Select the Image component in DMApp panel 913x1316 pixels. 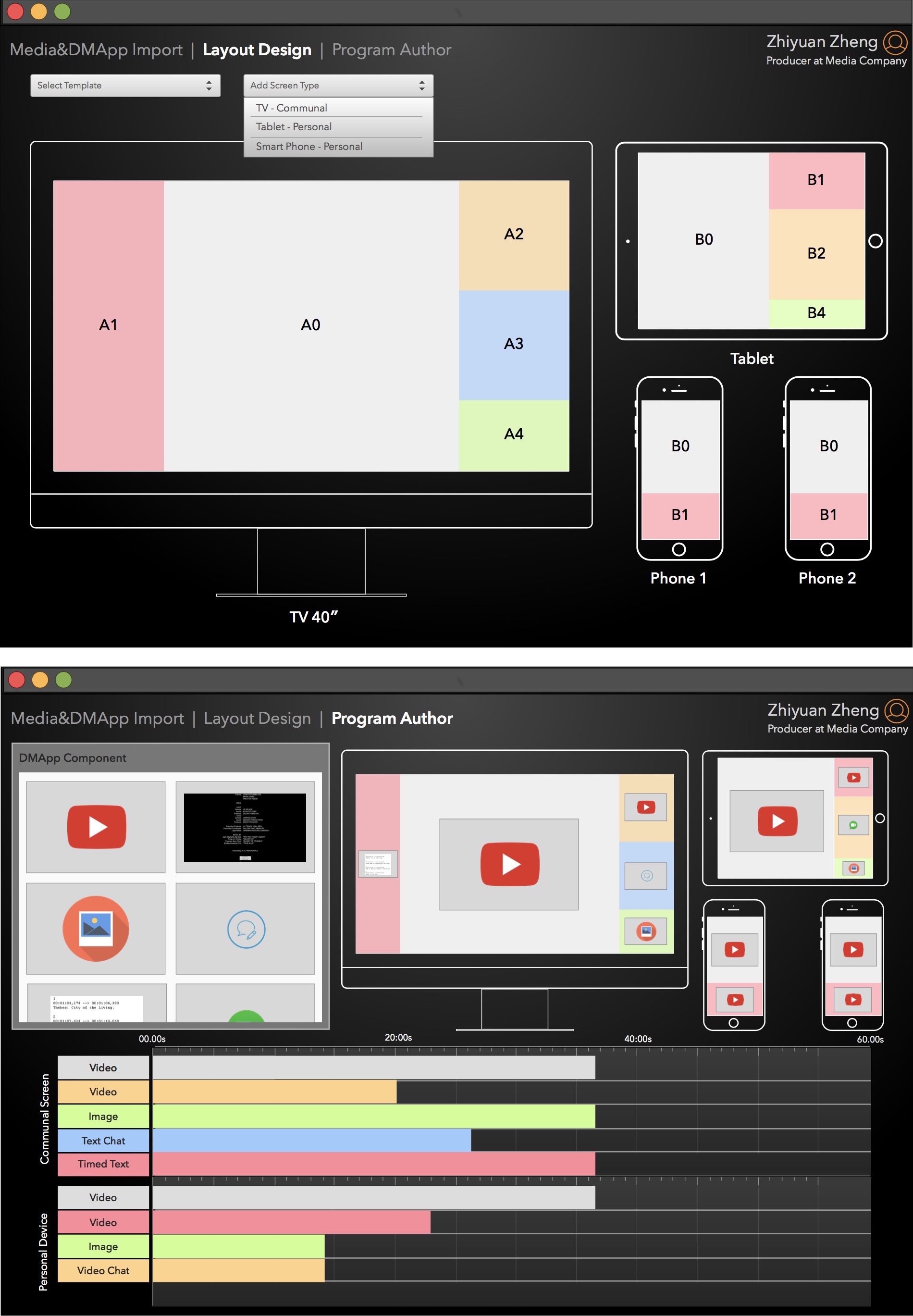coord(96,928)
